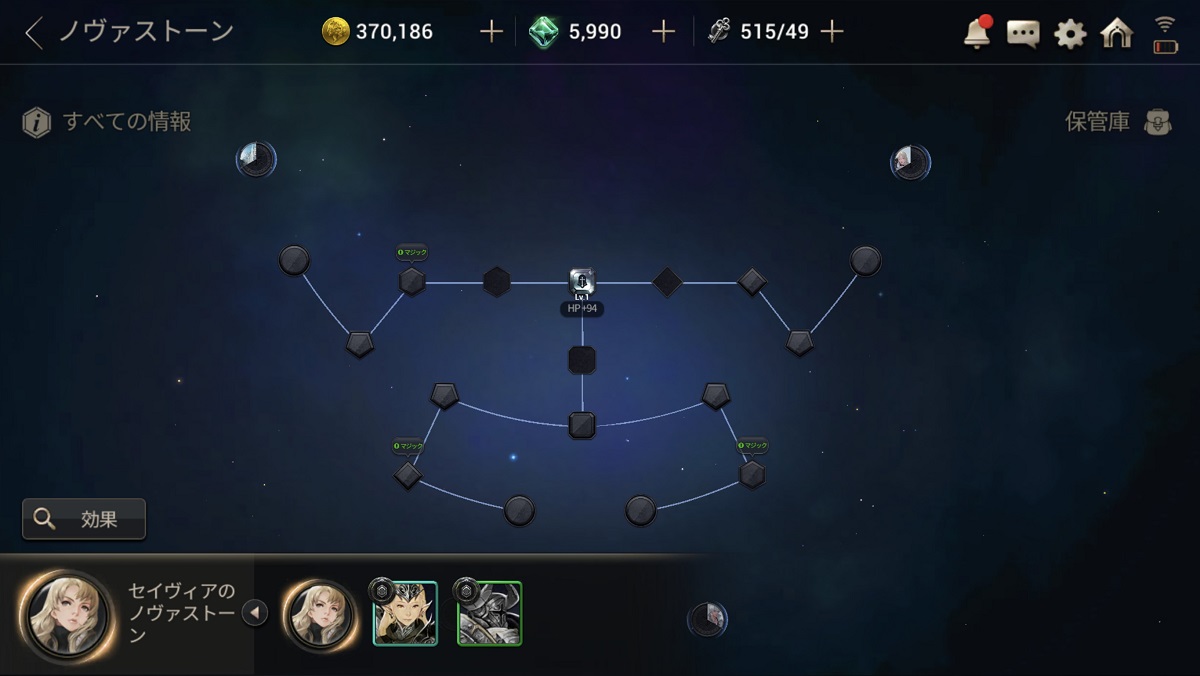Open the 効果 effects search button
Screen dimensions: 1200x676
tap(84, 519)
